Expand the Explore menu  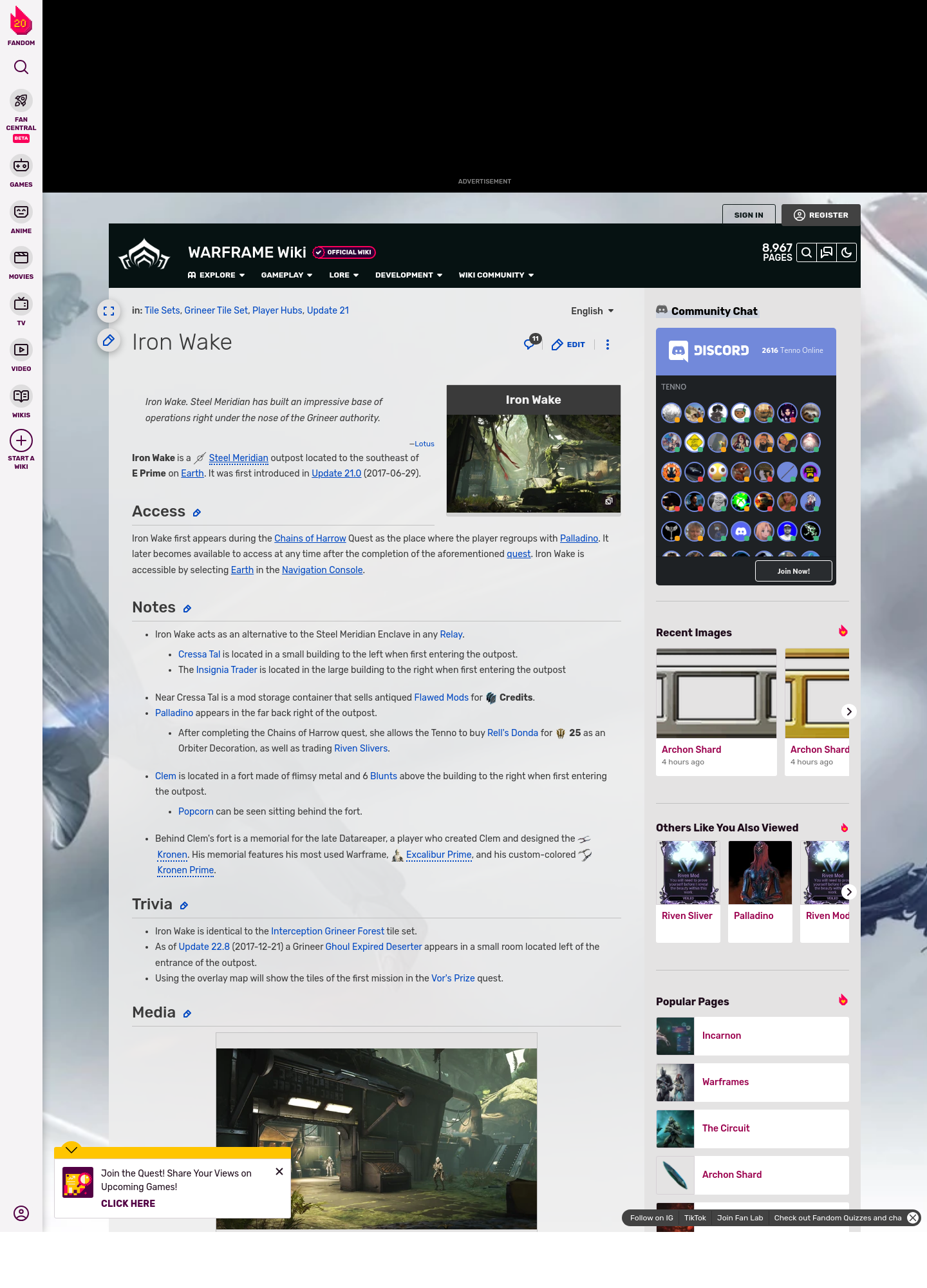point(216,275)
